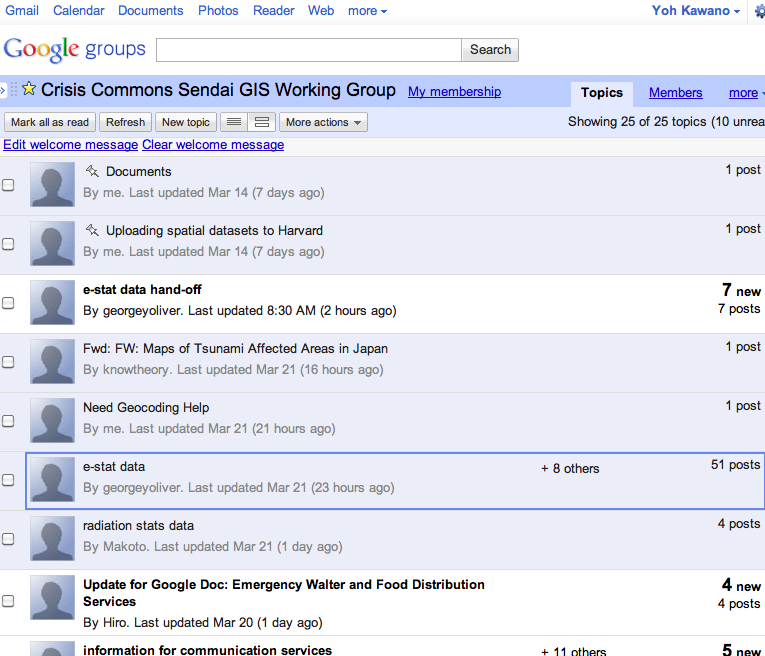Check the Uploading spatial datasets checkbox
The width and height of the screenshot is (765, 656).
pos(8,244)
